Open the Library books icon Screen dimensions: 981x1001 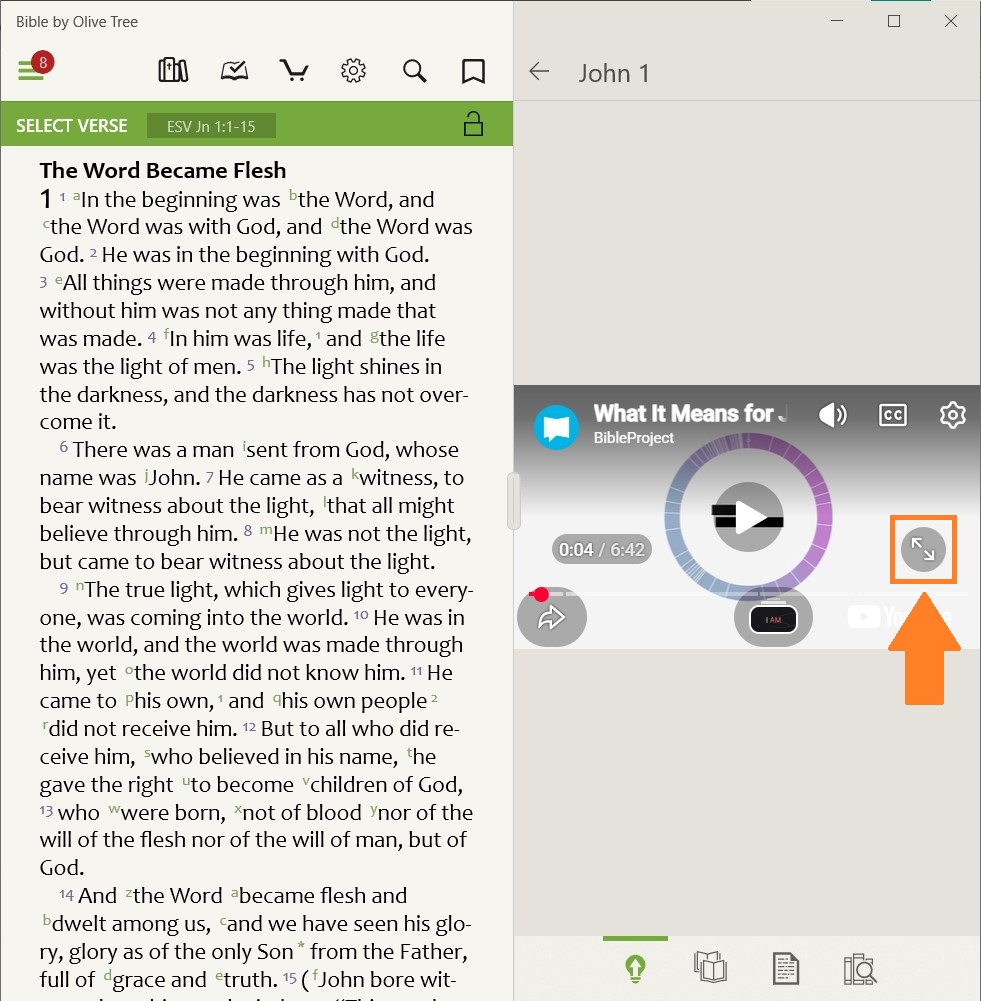coord(173,70)
